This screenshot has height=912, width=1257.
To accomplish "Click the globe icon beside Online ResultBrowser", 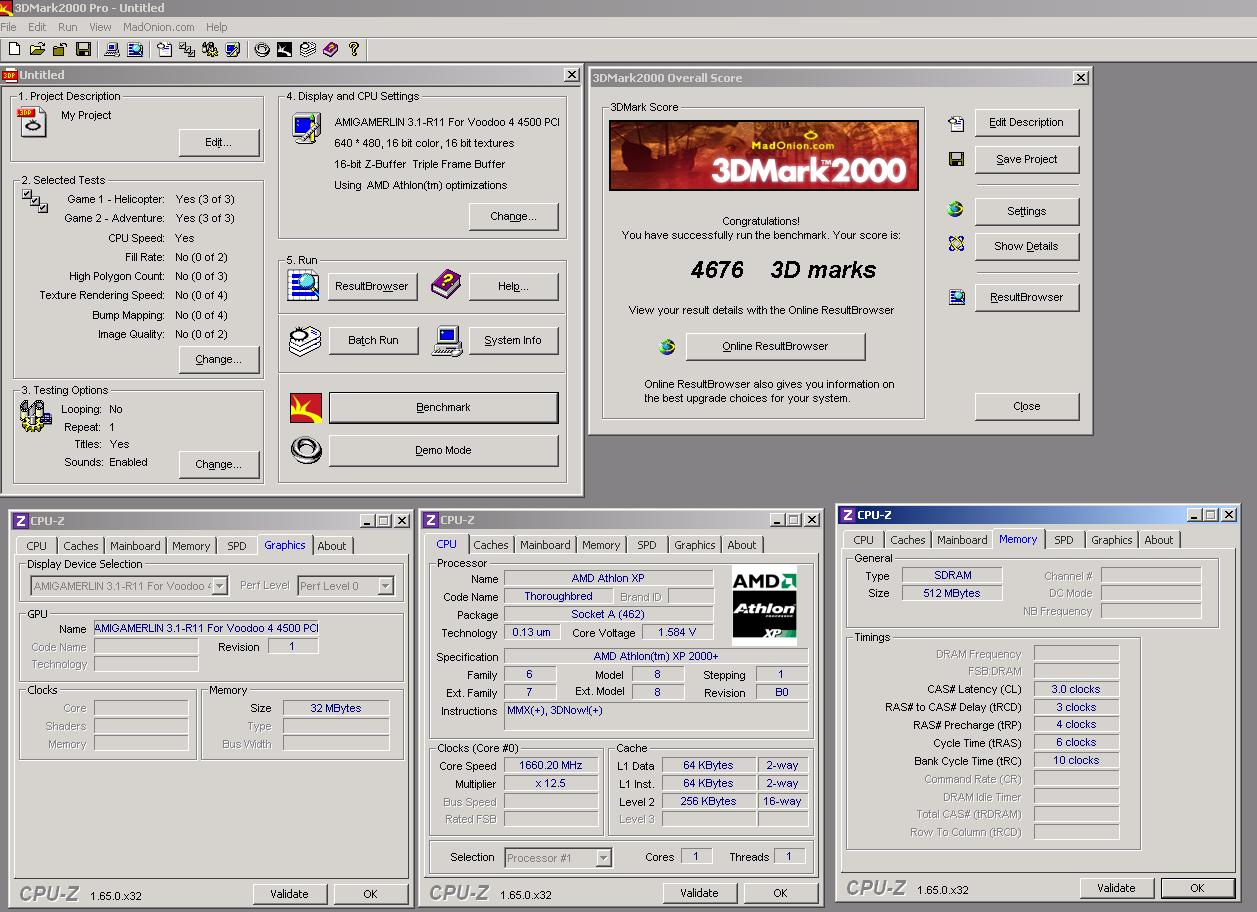I will [x=667, y=346].
